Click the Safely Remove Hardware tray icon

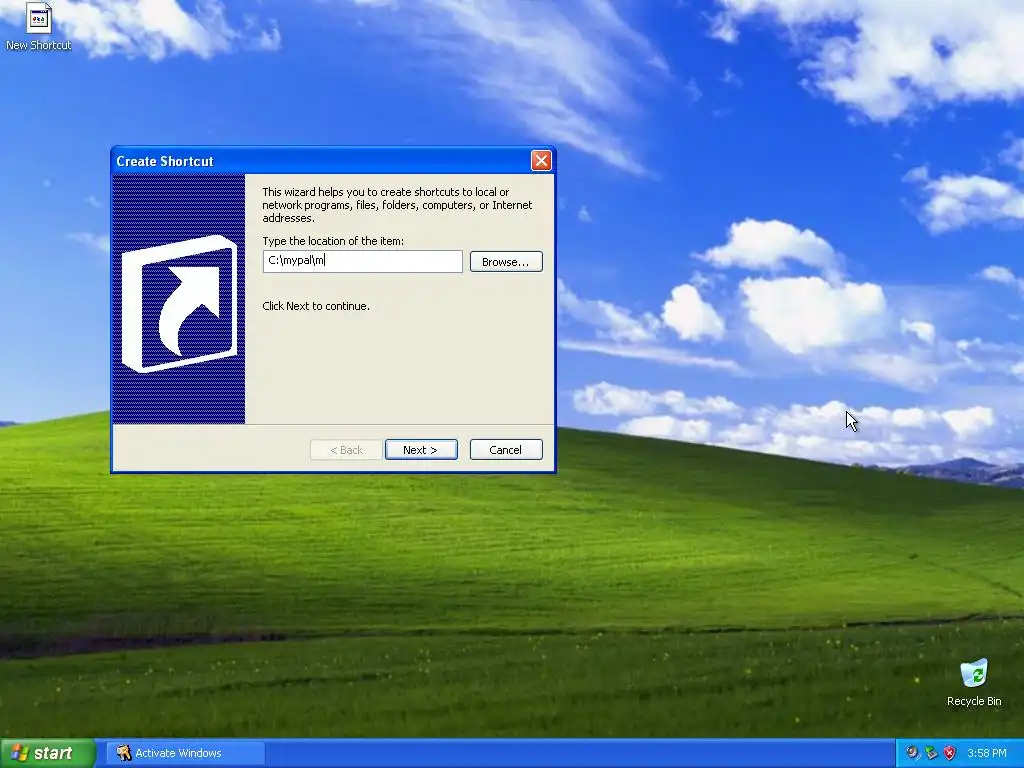click(931, 753)
